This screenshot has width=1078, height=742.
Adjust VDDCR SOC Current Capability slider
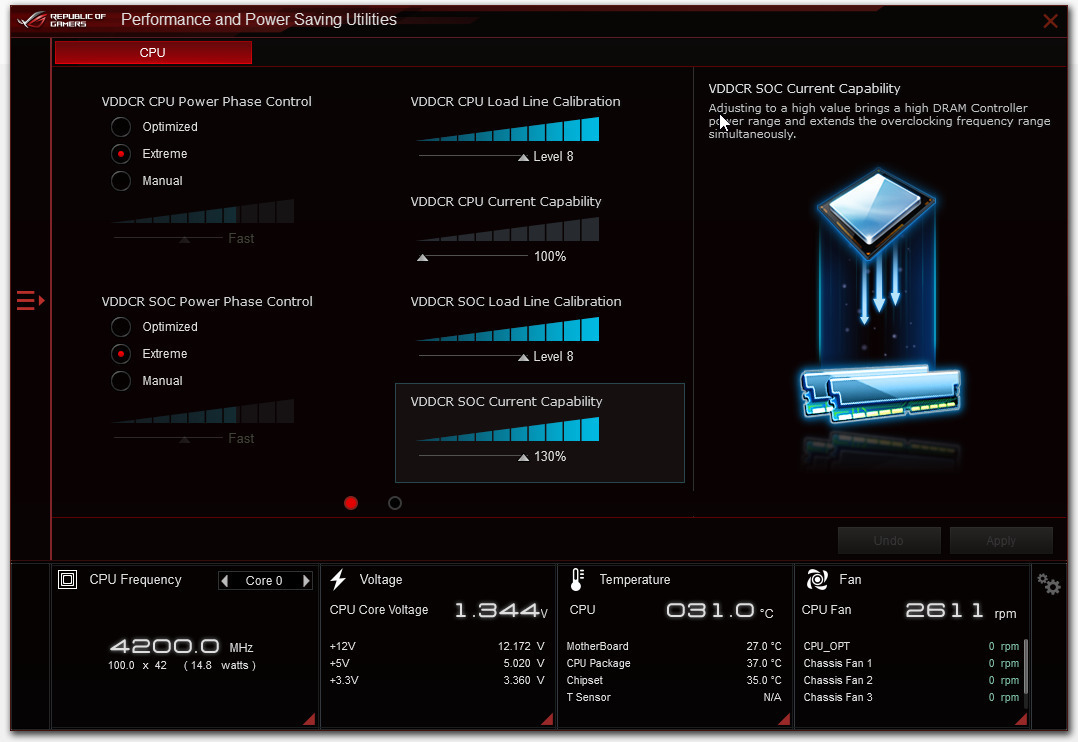point(523,457)
